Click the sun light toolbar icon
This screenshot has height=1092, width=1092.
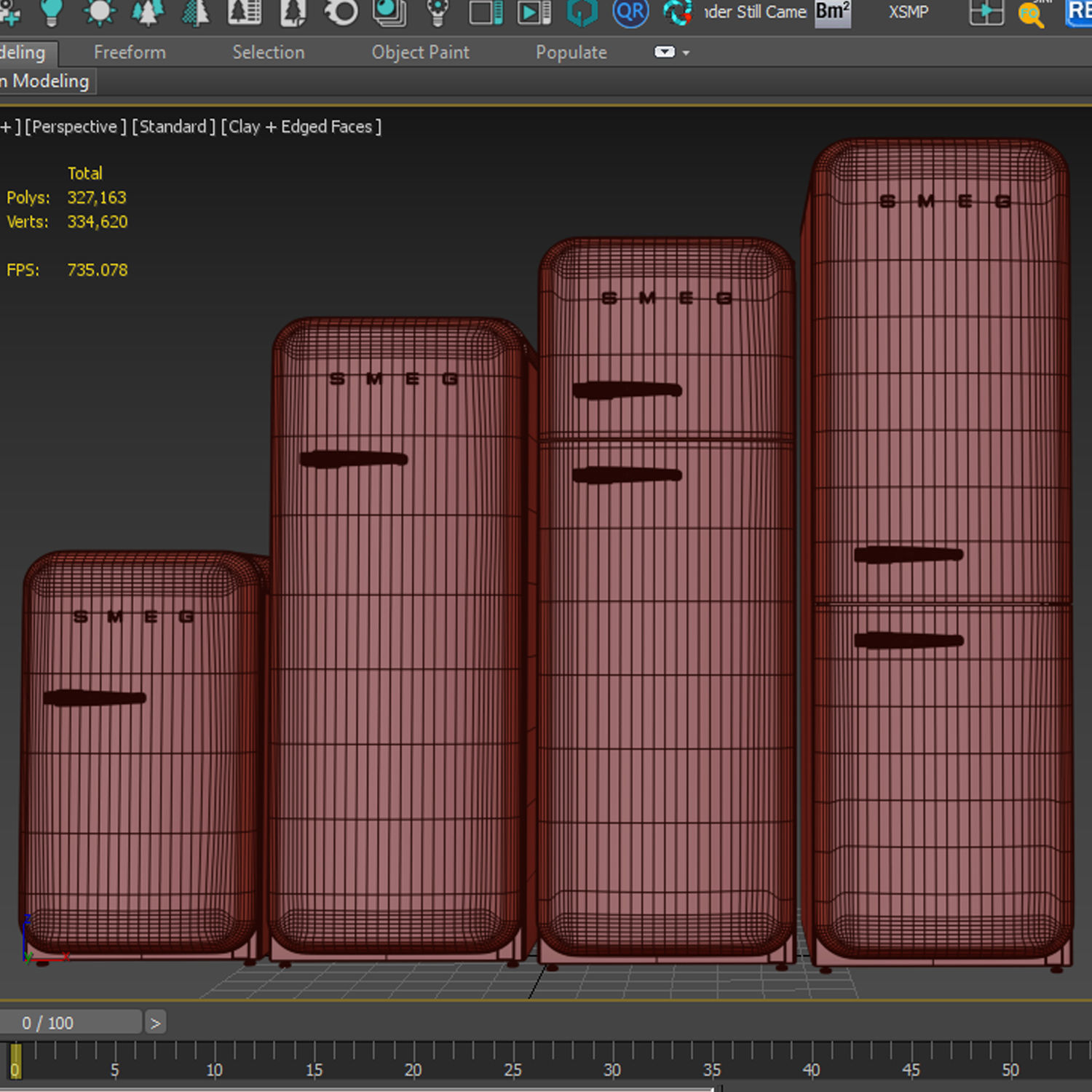99,12
